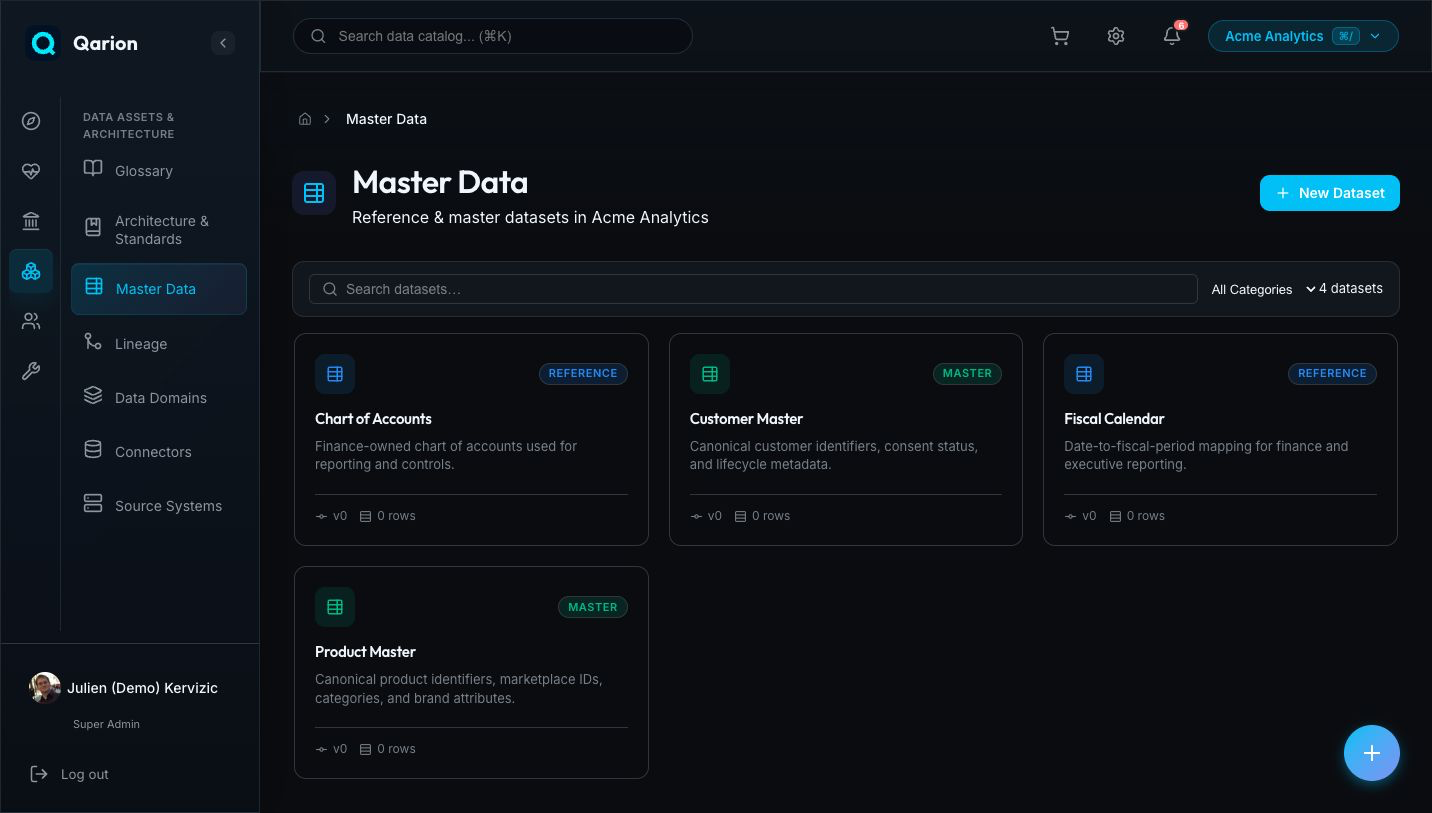Click the Julien Kervizic user avatar

[x=45, y=688]
